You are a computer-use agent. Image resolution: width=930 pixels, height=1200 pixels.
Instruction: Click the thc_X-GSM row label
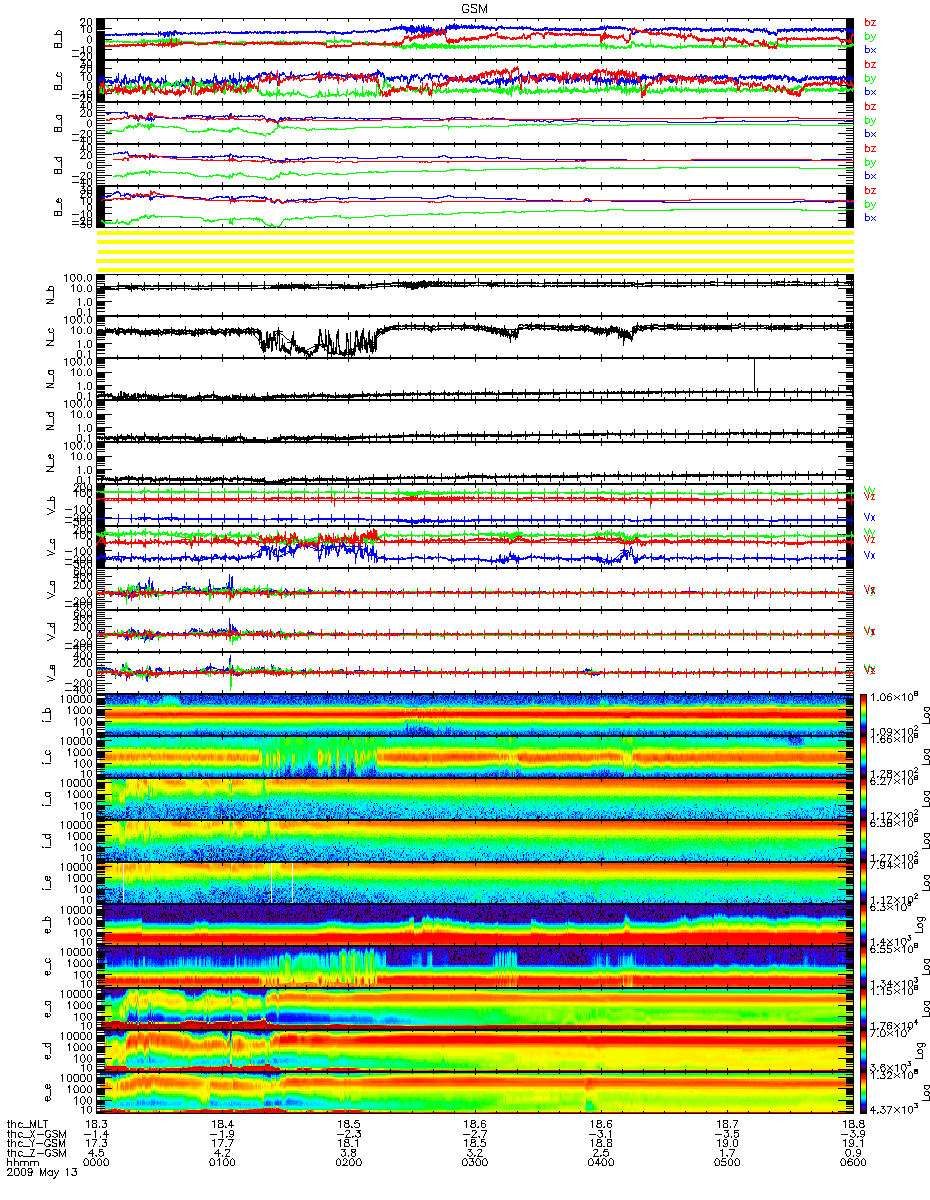click(37, 1134)
